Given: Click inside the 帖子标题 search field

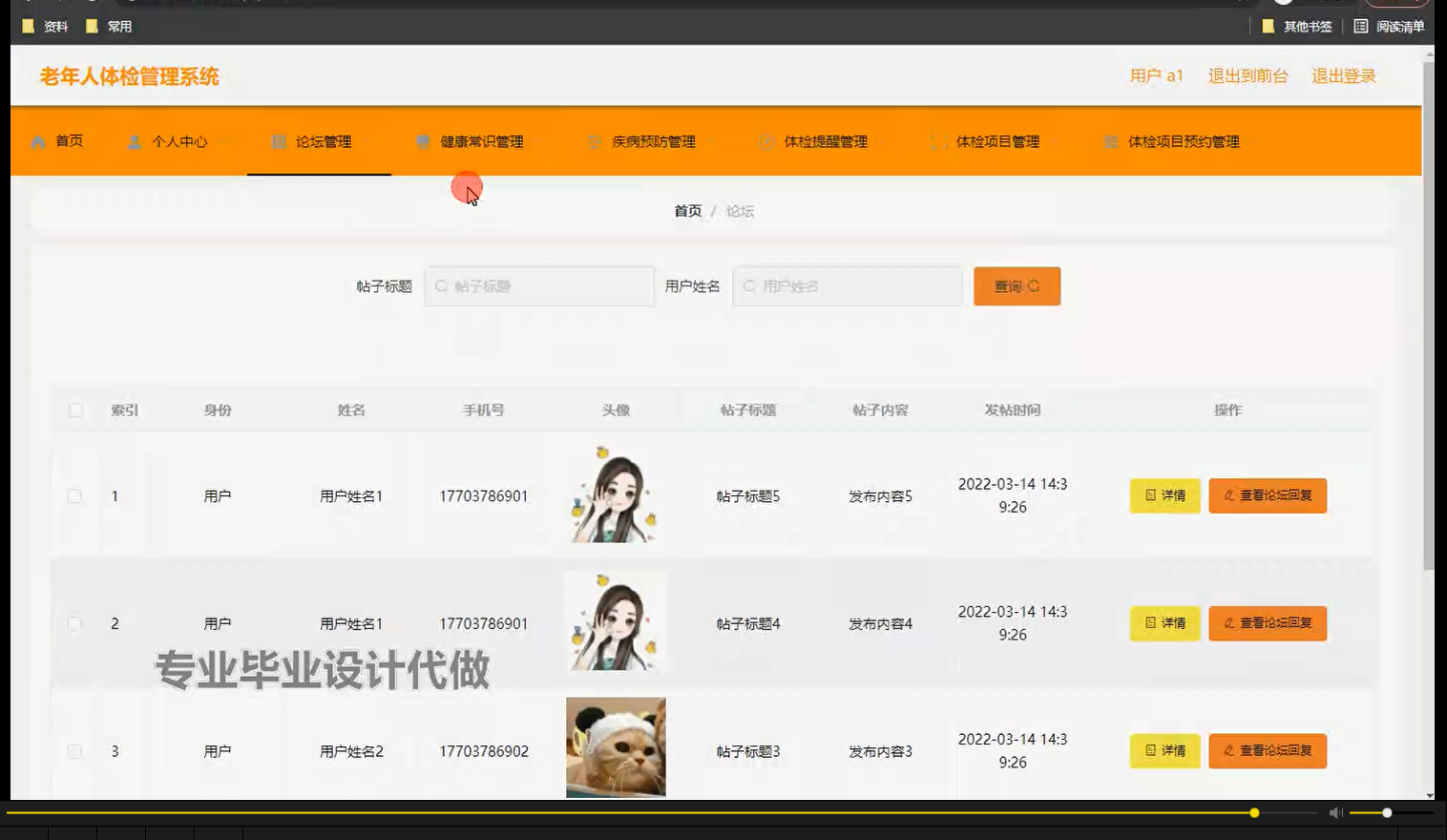Looking at the screenshot, I should tap(538, 285).
